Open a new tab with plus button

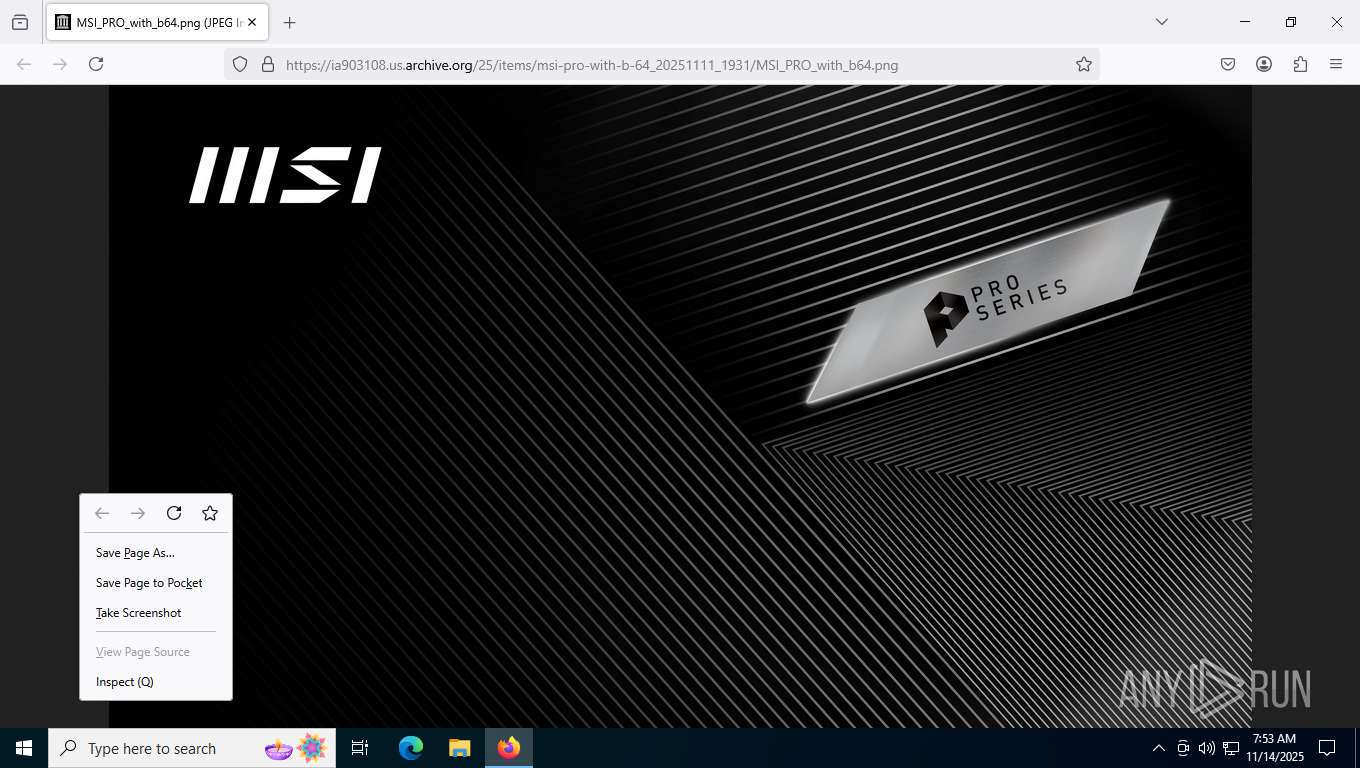click(x=289, y=22)
